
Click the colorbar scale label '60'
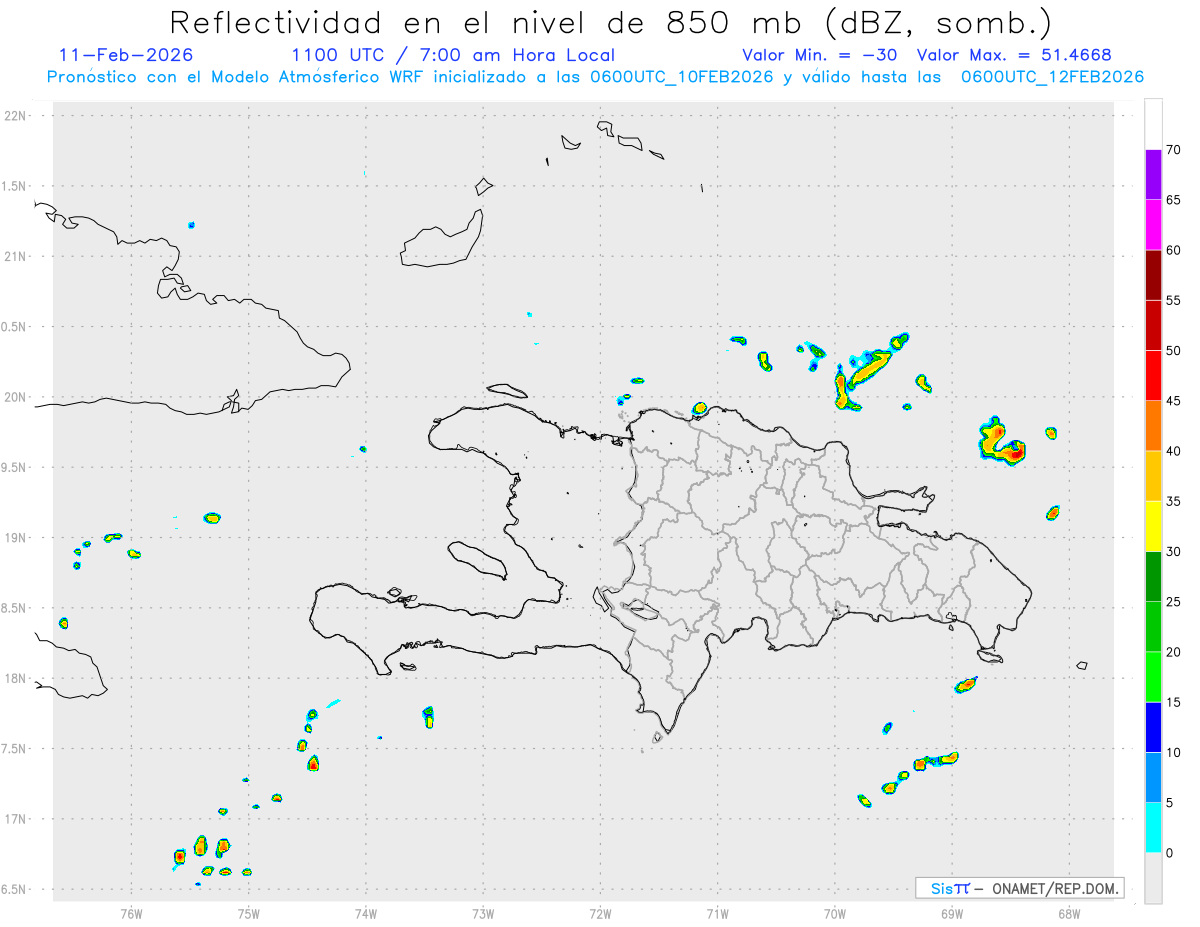[1174, 250]
